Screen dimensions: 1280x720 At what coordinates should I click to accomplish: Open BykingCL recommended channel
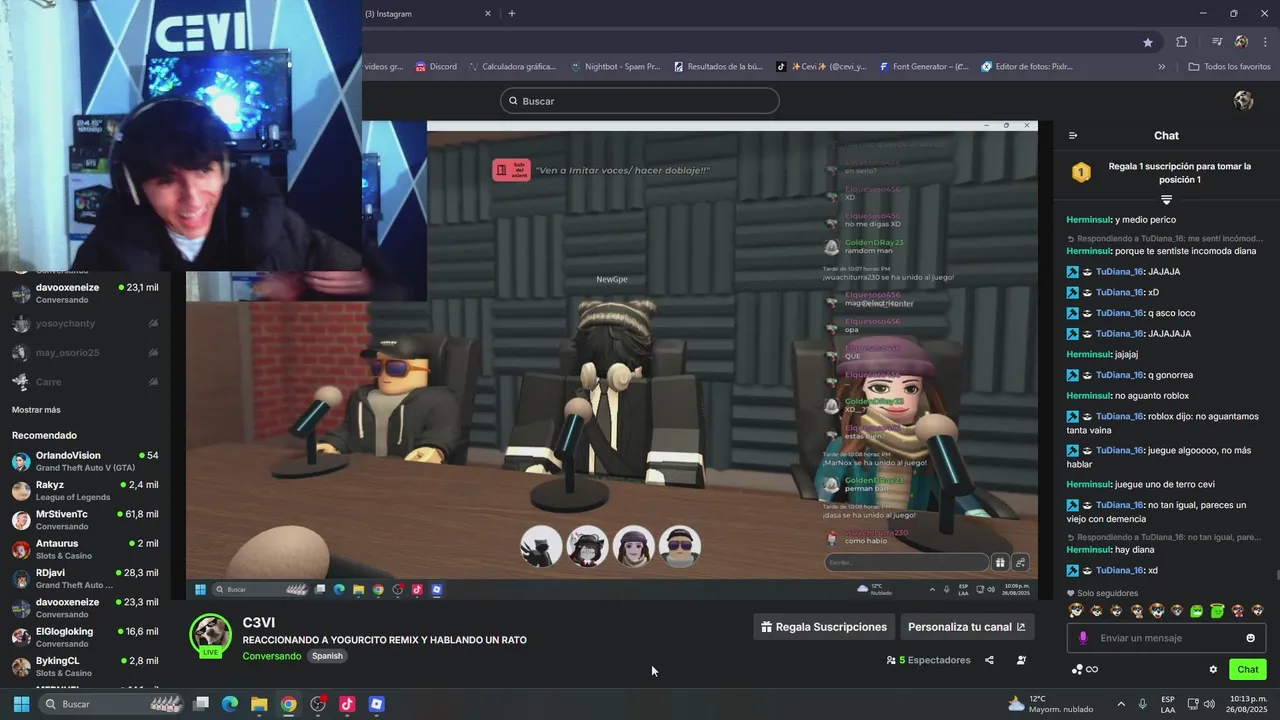click(x=85, y=666)
